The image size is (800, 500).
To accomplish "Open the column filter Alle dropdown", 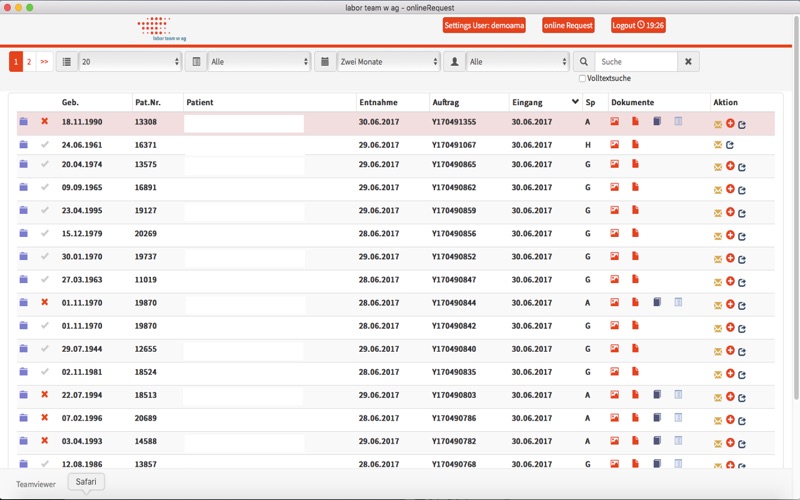I will (259, 62).
